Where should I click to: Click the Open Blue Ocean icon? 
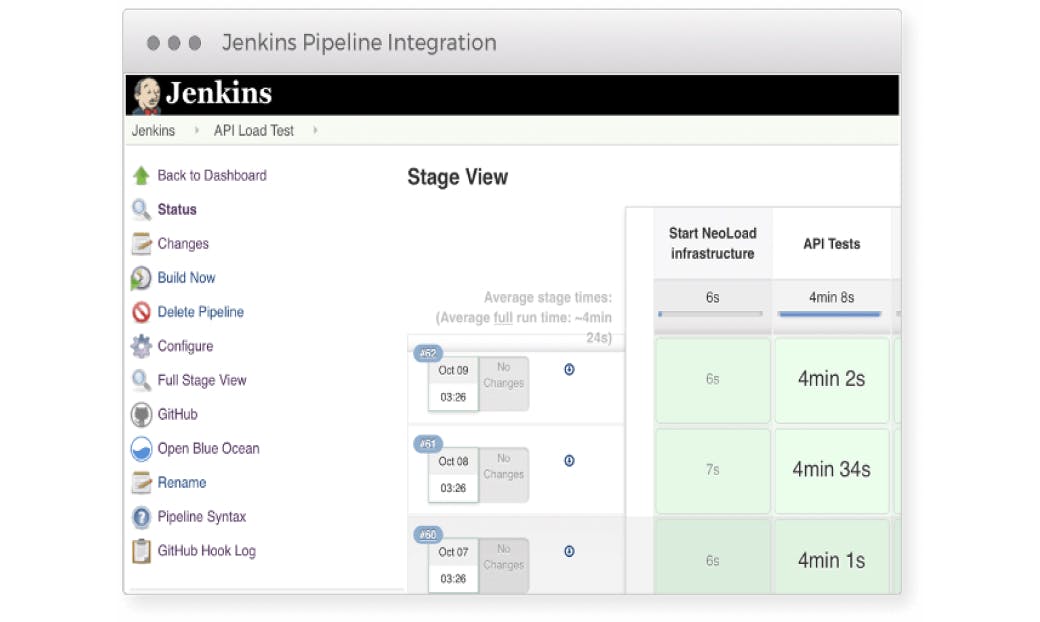tap(141, 448)
